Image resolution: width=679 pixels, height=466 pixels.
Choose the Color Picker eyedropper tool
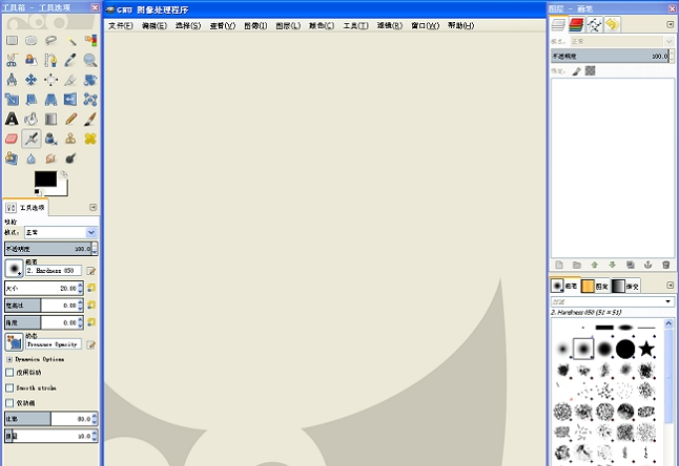click(x=71, y=60)
